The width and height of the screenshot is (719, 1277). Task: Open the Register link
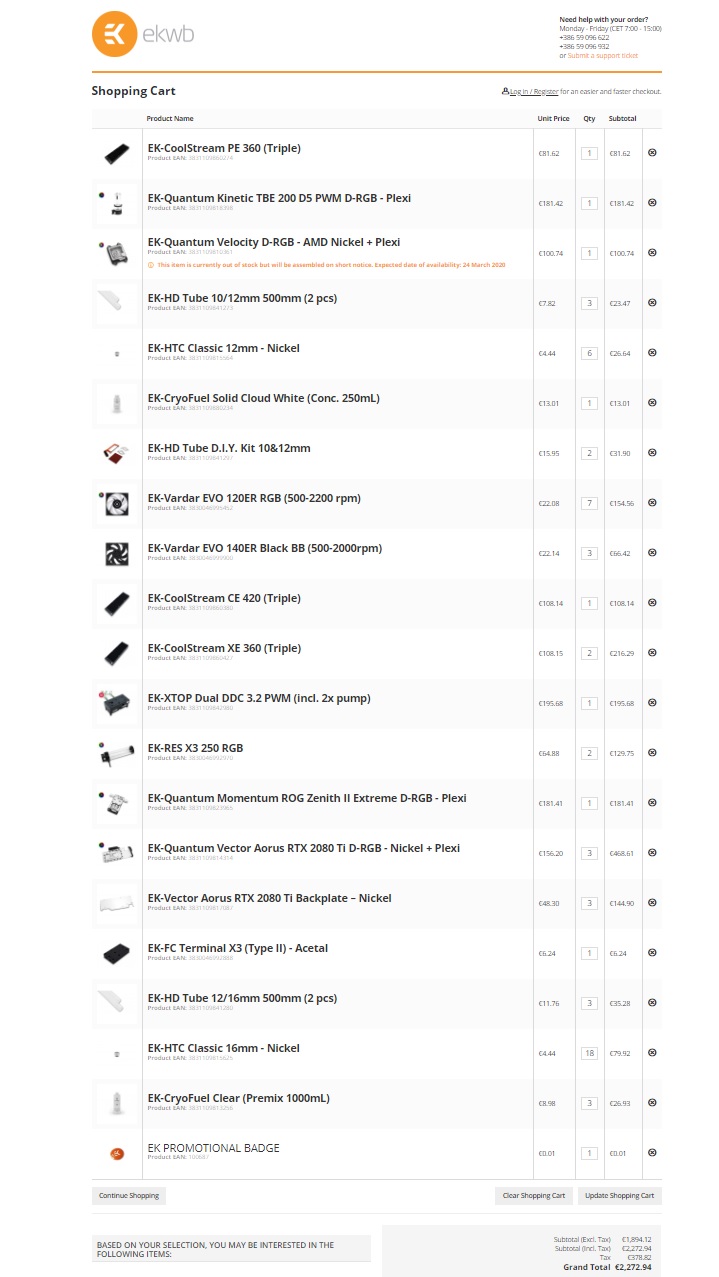click(547, 92)
